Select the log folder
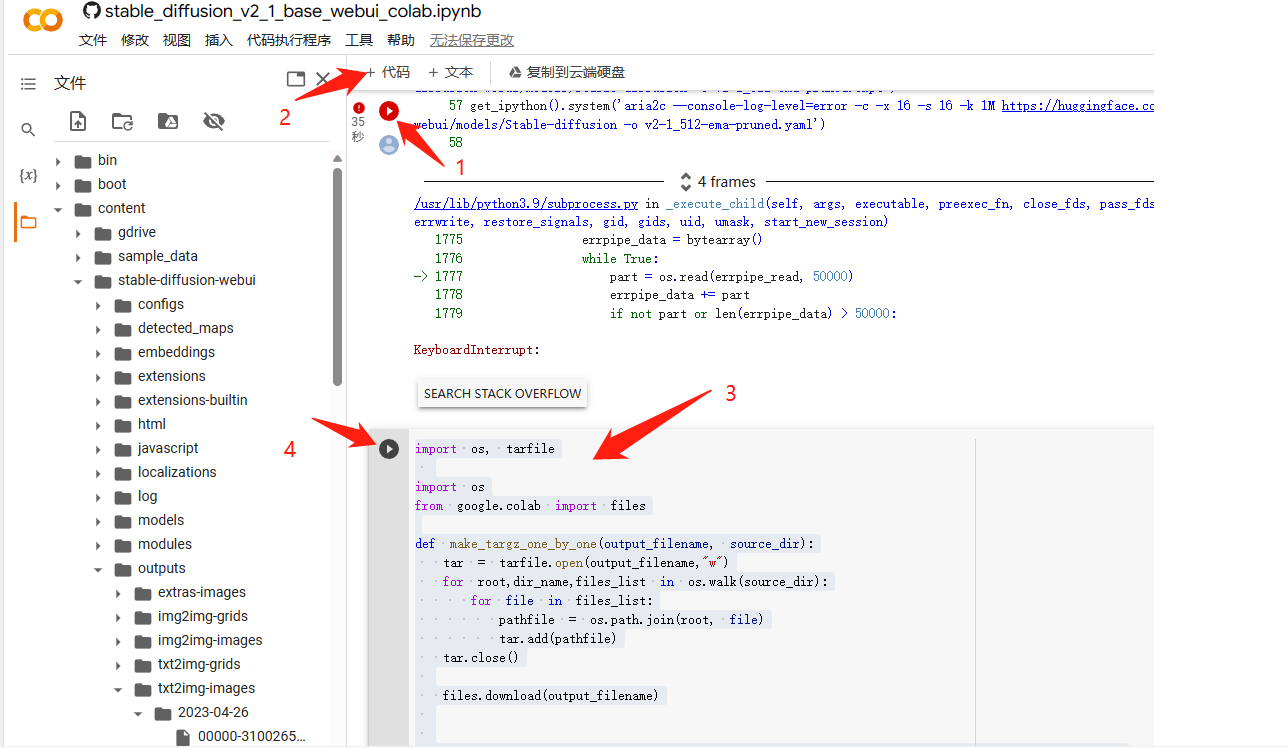 (x=147, y=496)
